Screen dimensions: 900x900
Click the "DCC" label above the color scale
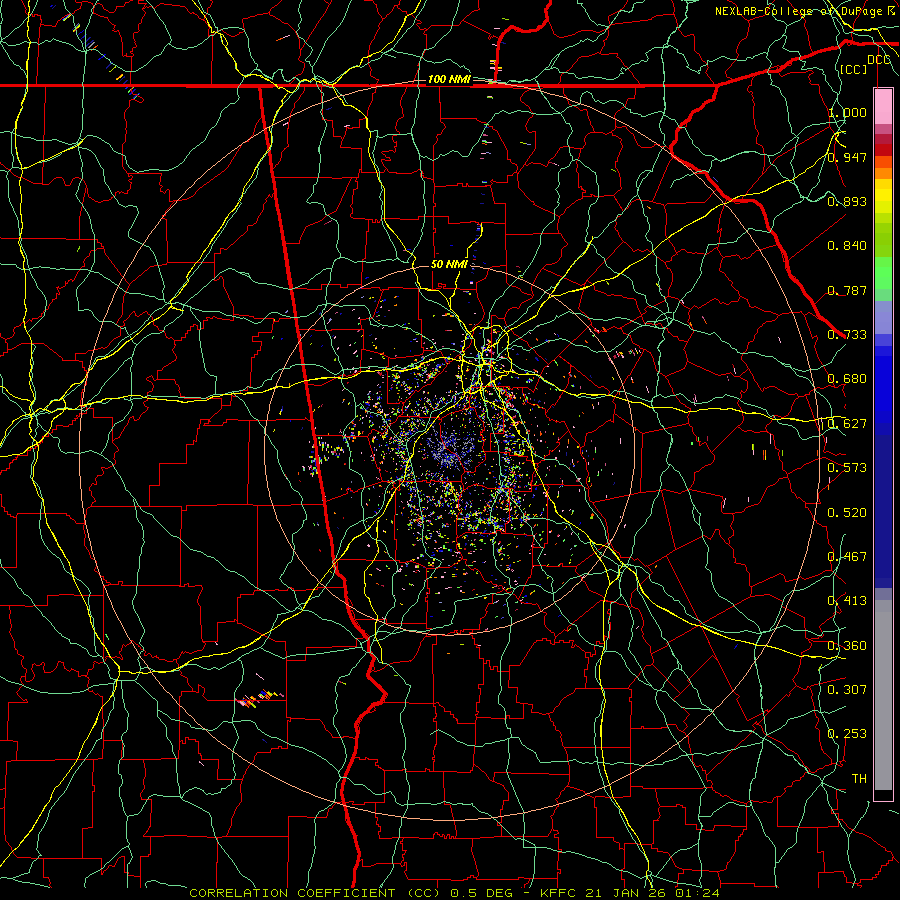878,60
